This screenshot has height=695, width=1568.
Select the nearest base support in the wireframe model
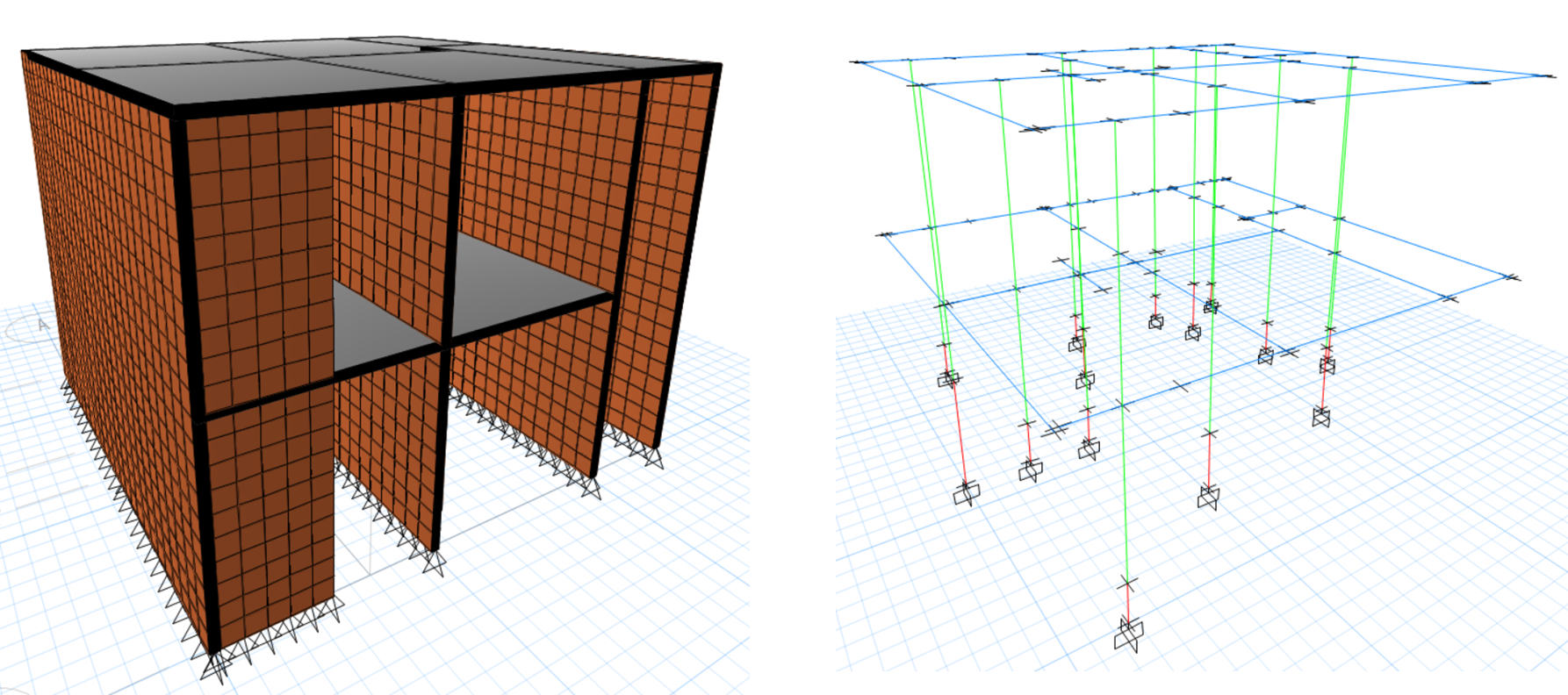pyautogui.click(x=1128, y=634)
